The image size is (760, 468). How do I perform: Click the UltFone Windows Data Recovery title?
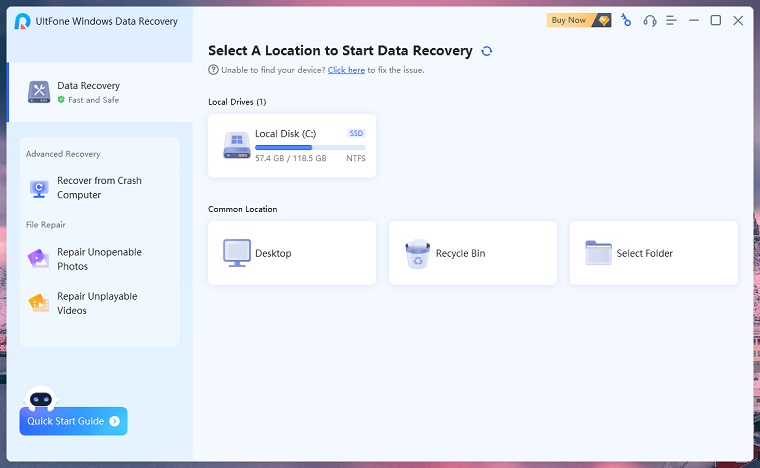(107, 21)
